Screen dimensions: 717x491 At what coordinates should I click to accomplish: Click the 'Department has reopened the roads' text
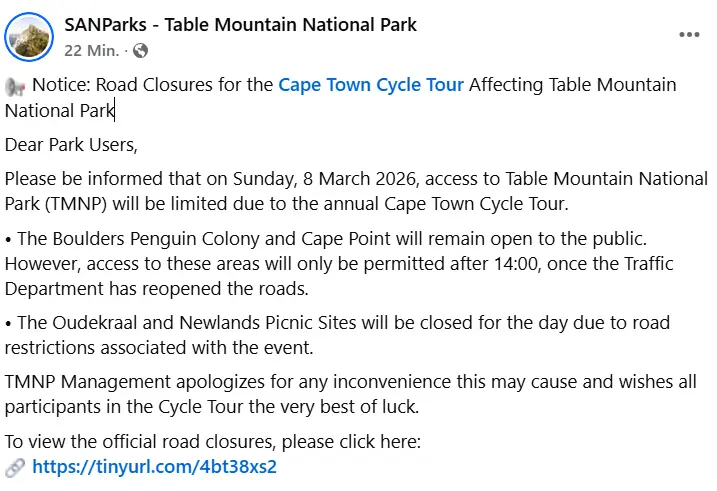[x=156, y=289]
